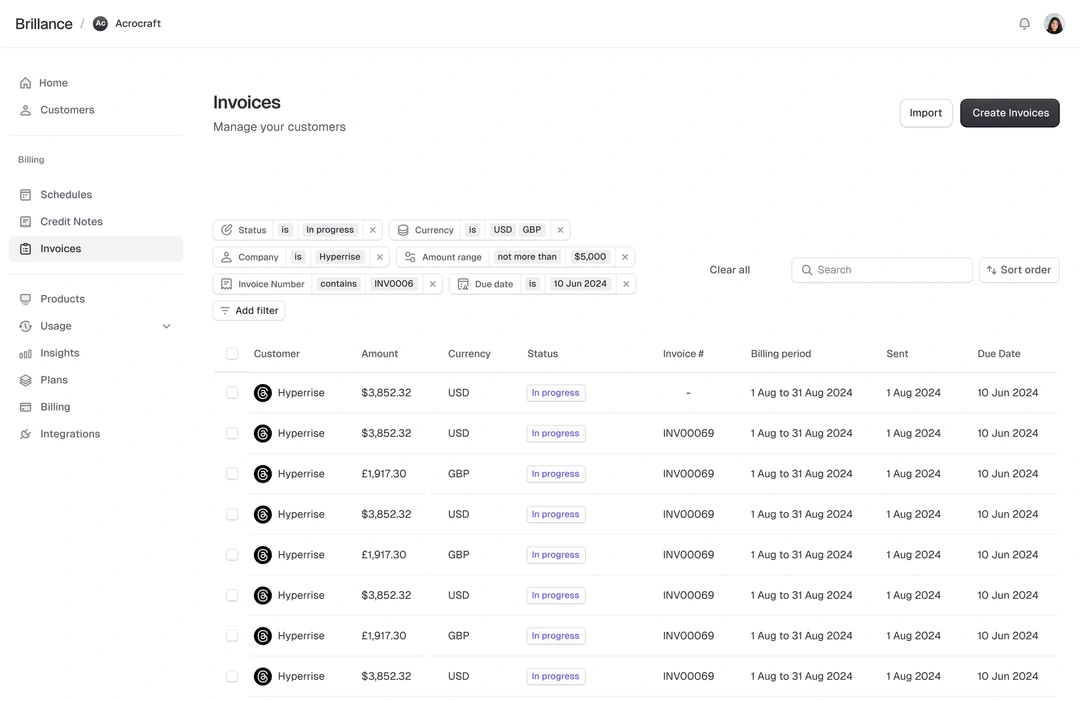Click the Customers sidebar icon

coord(25,110)
